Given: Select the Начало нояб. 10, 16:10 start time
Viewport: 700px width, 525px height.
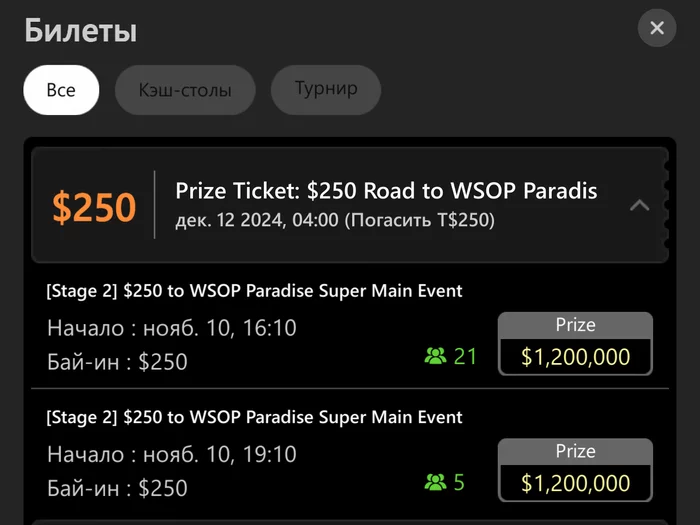Looking at the screenshot, I should pyautogui.click(x=172, y=328).
